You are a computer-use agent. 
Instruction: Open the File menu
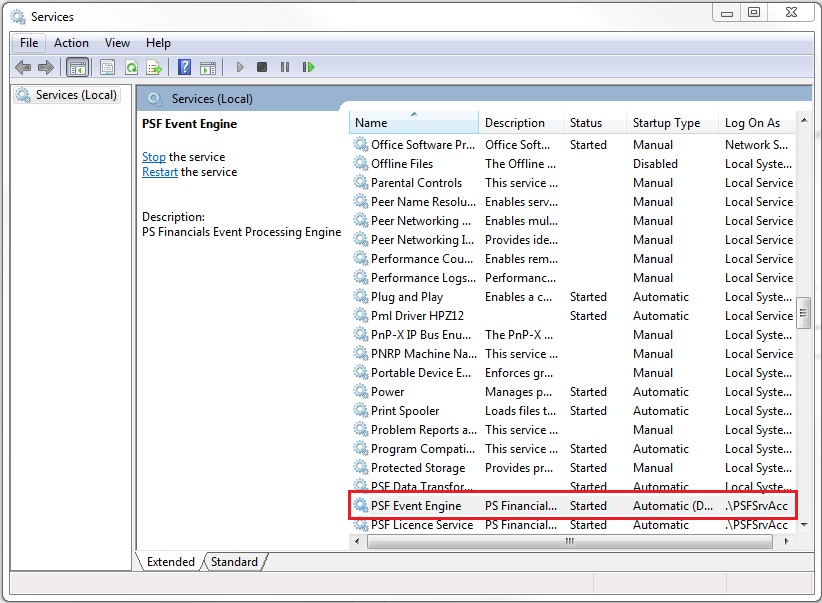tap(29, 43)
